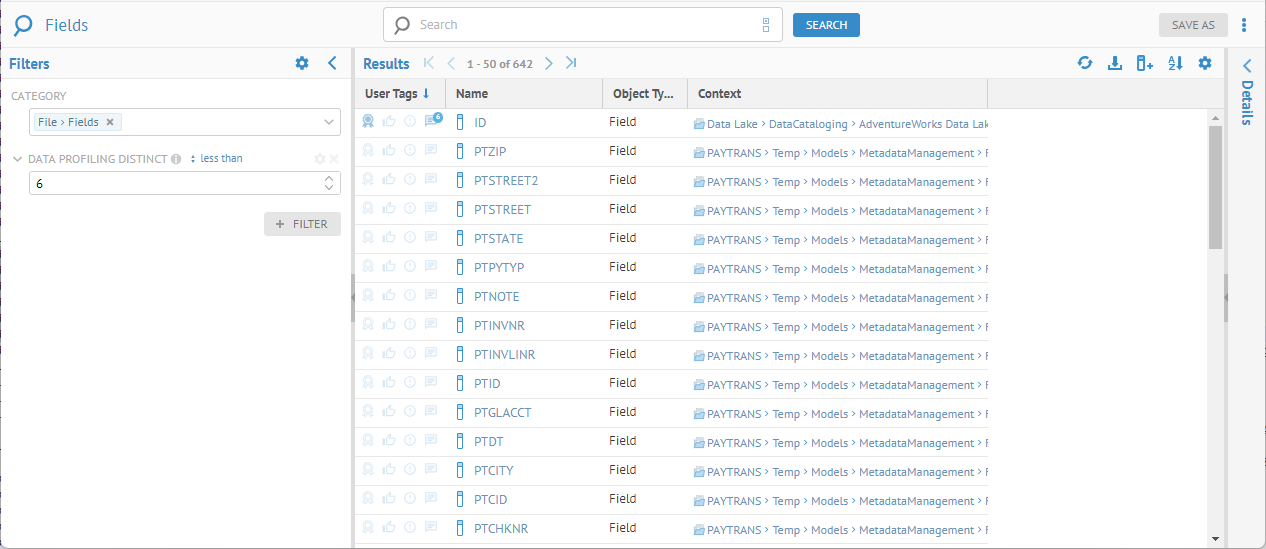Open the three-dot more options menu

click(x=1244, y=25)
